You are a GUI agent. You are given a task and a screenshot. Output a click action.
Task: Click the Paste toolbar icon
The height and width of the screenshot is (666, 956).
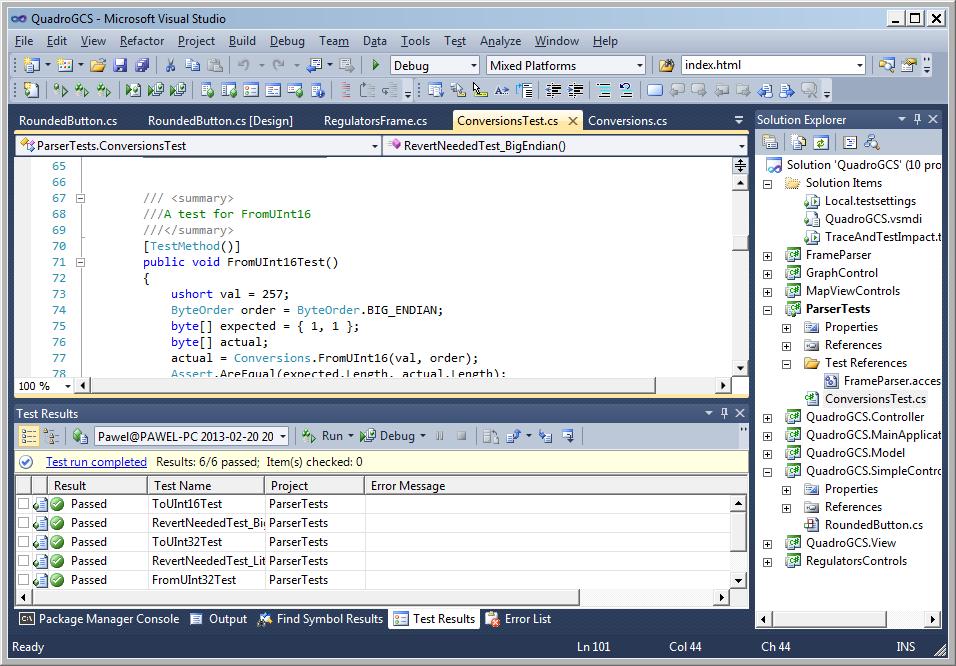[x=215, y=65]
